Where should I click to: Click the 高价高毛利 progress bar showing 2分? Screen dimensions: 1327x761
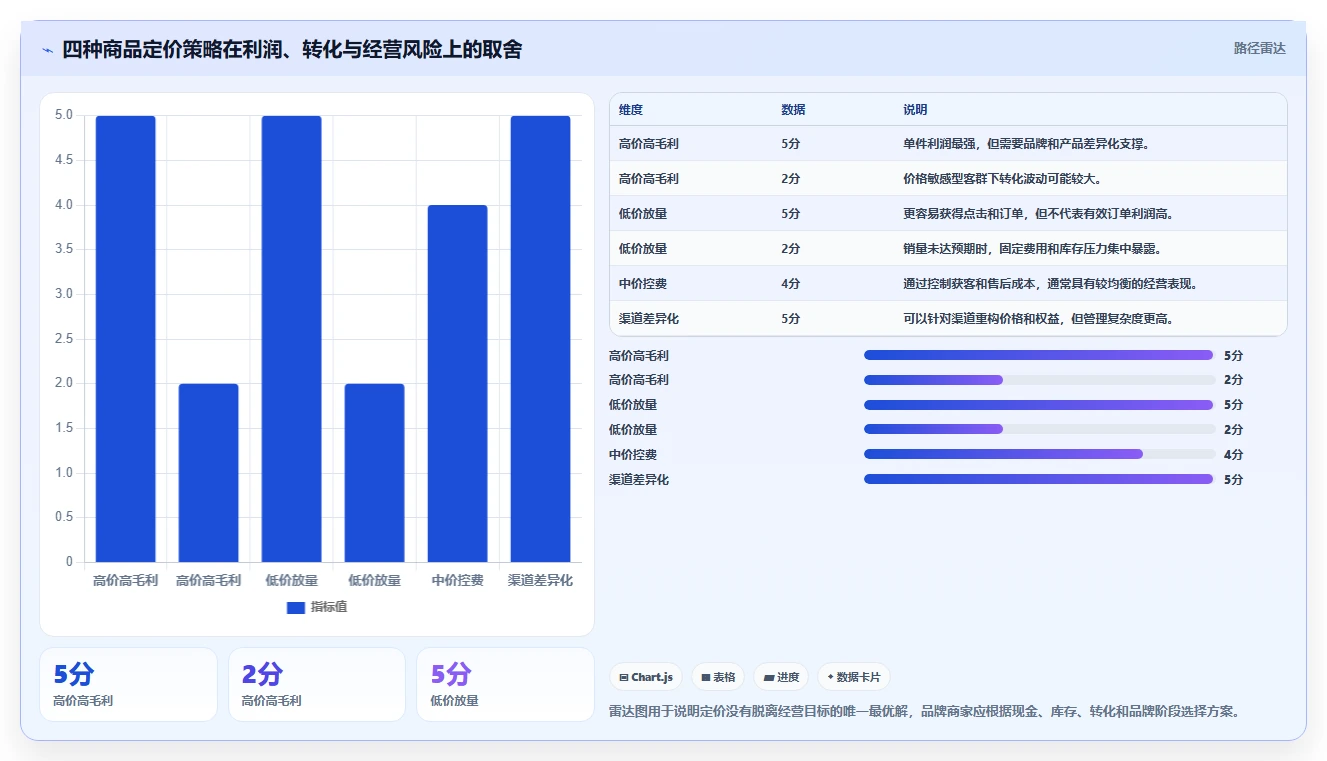coord(1039,380)
